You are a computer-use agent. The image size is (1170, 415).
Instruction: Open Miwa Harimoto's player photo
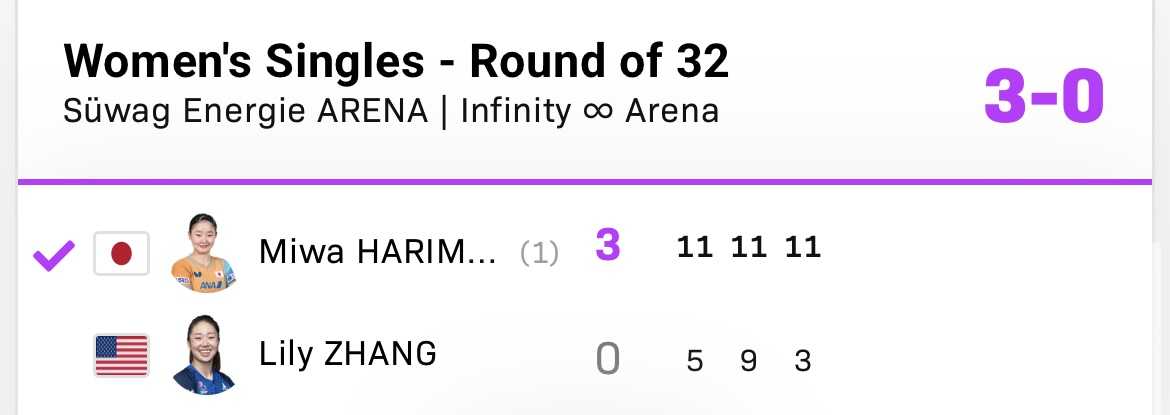(x=203, y=253)
